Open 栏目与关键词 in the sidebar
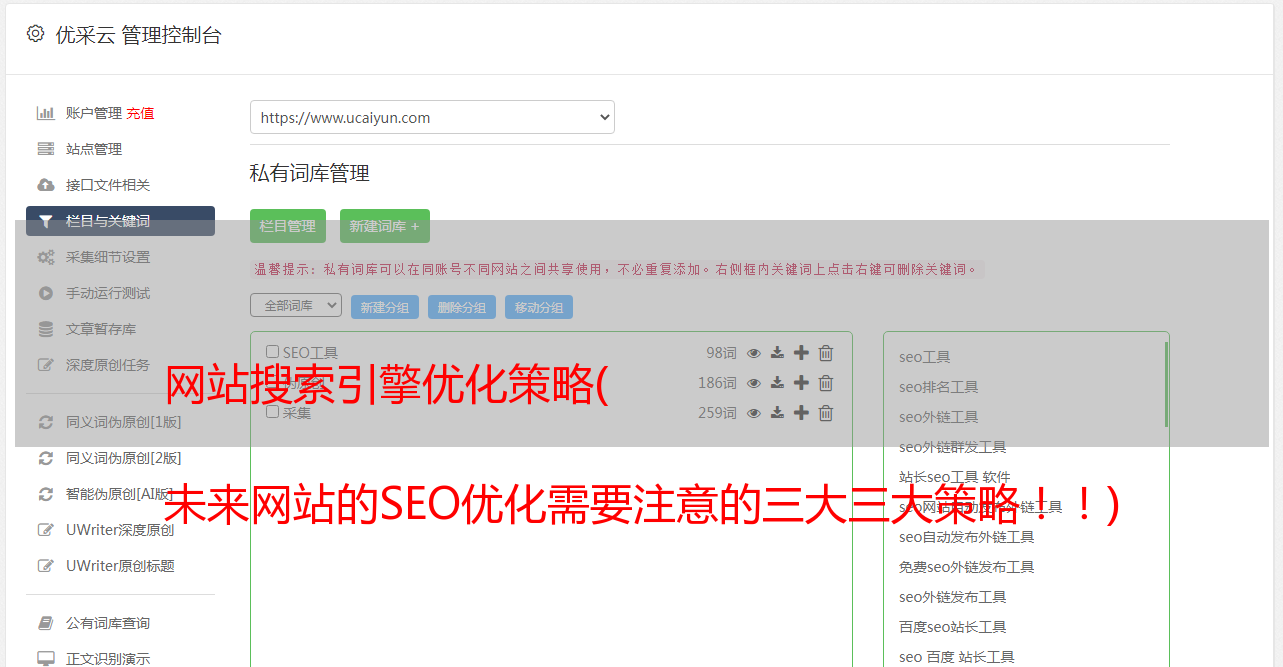The height and width of the screenshot is (667, 1283). (120, 221)
